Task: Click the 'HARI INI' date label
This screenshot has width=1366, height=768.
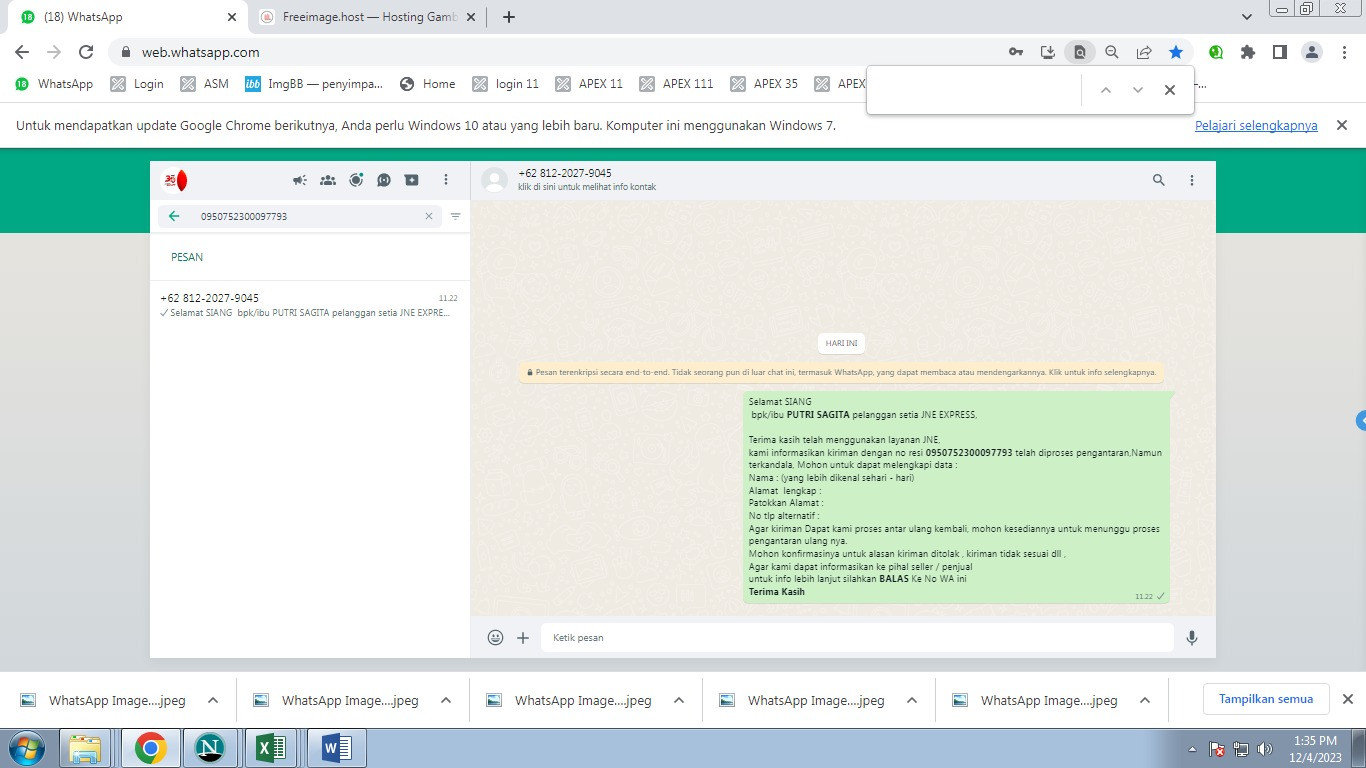Action: click(842, 343)
